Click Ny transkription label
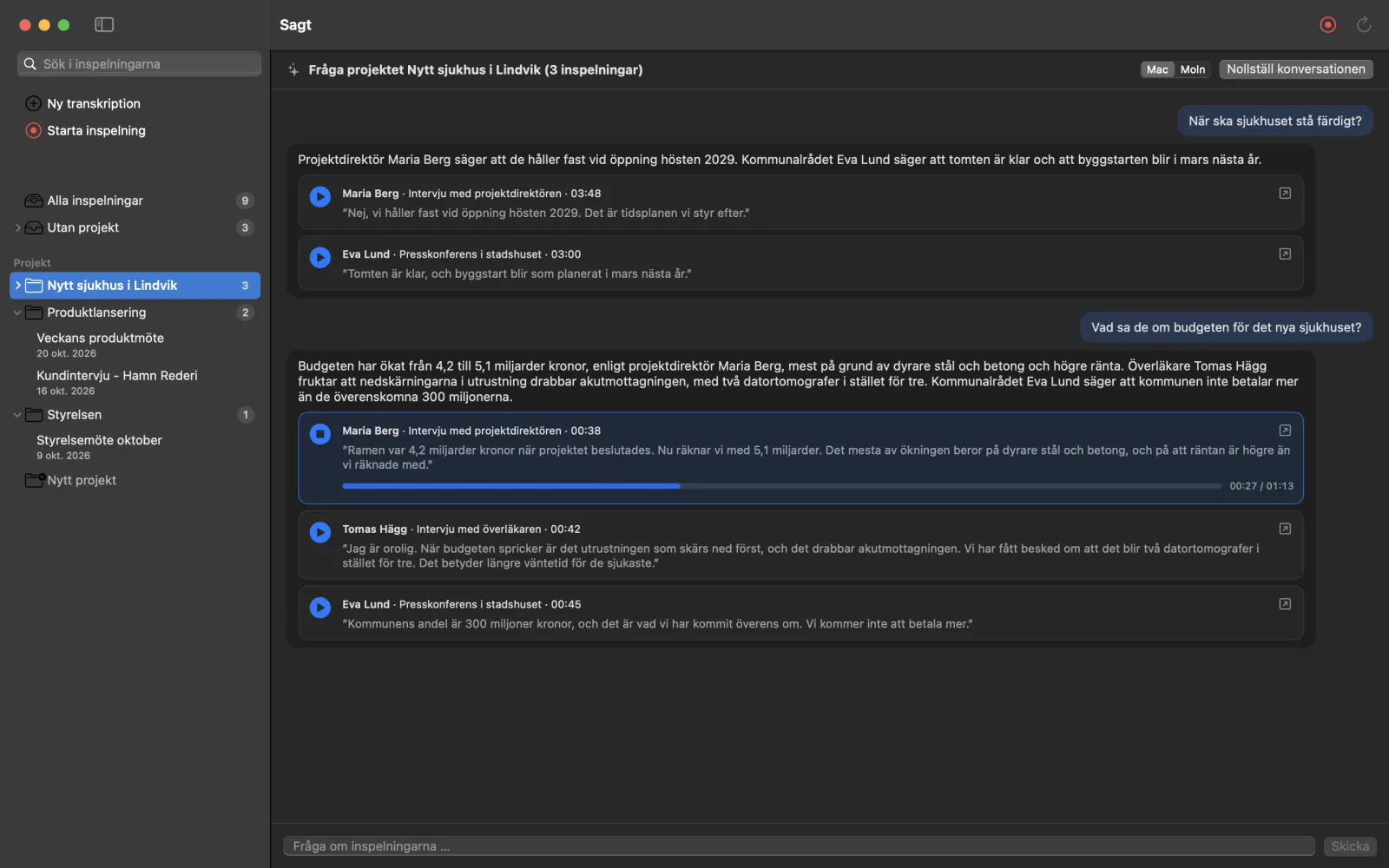This screenshot has width=1389, height=868. click(94, 103)
